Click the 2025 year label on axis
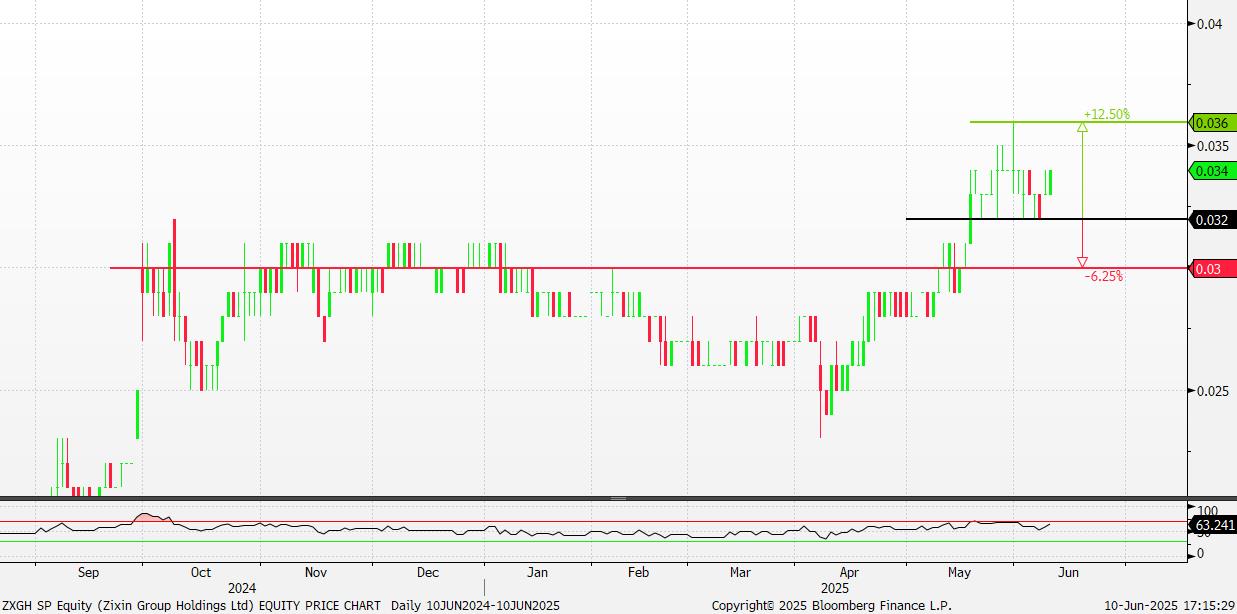Viewport: 1237px width, 614px height. pos(834,589)
